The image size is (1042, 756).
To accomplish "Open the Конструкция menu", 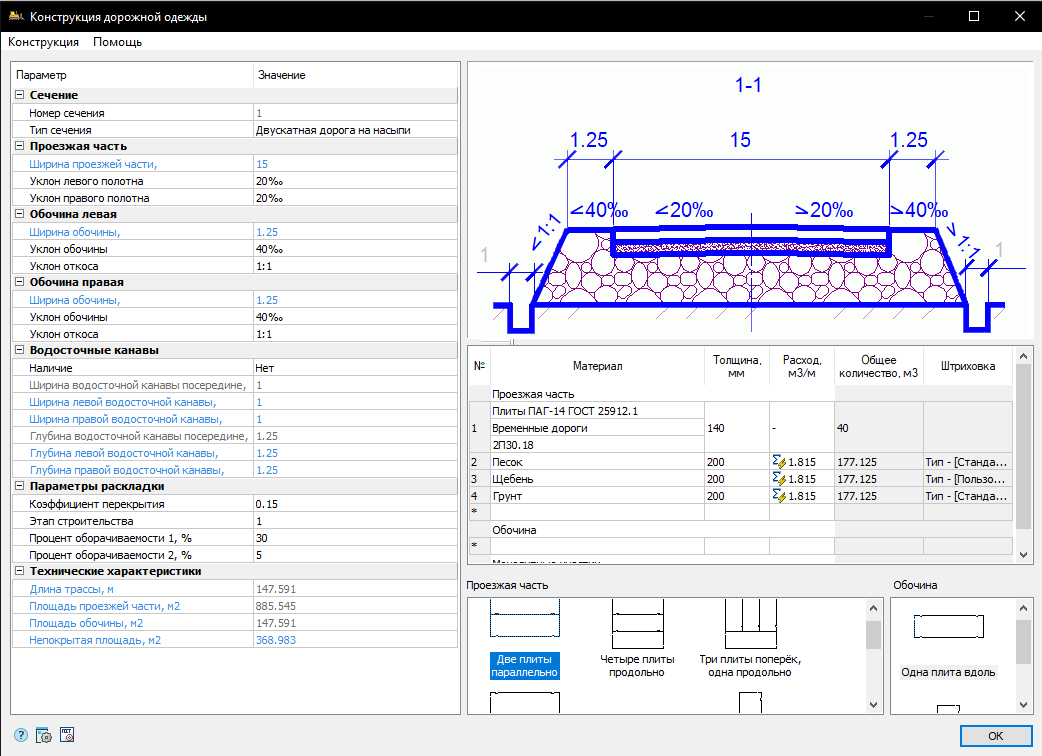I will [43, 42].
